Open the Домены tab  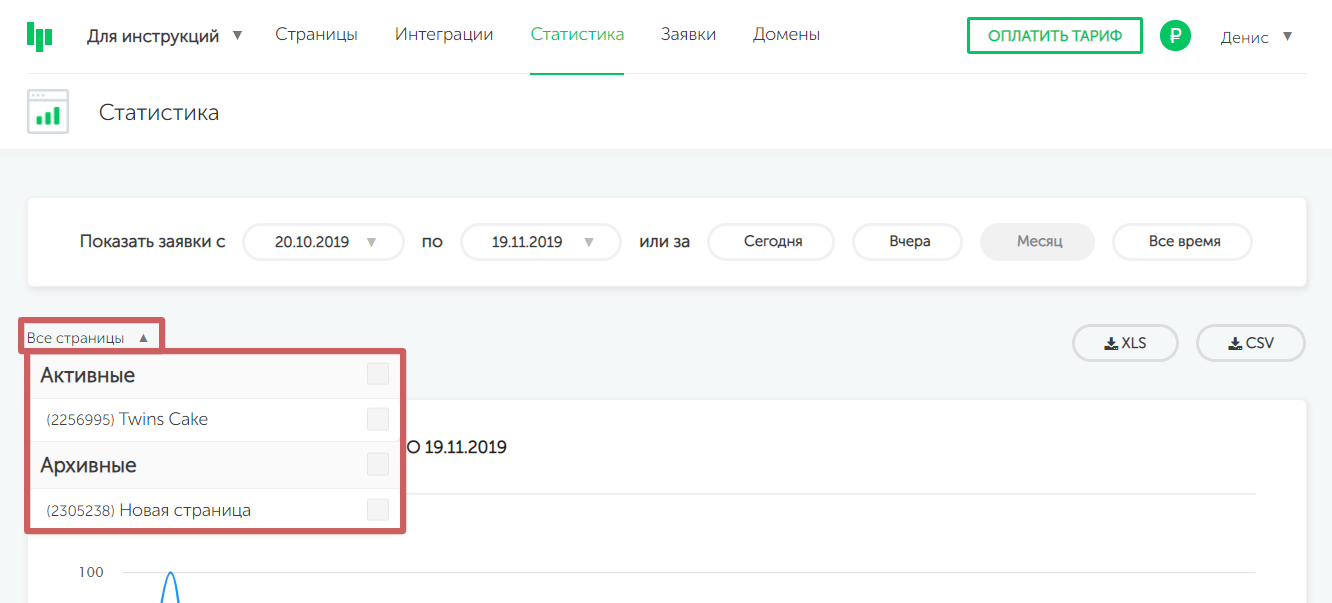pos(786,35)
